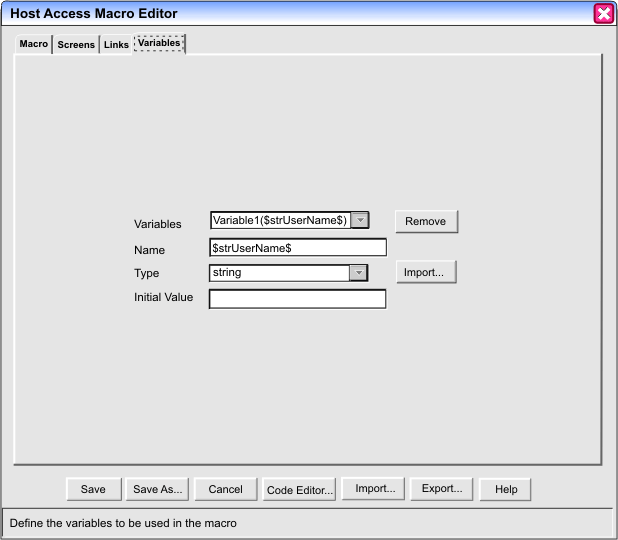Click the 'Host Access Macro Editor' title
This screenshot has height=540, width=618.
pyautogui.click(x=94, y=13)
